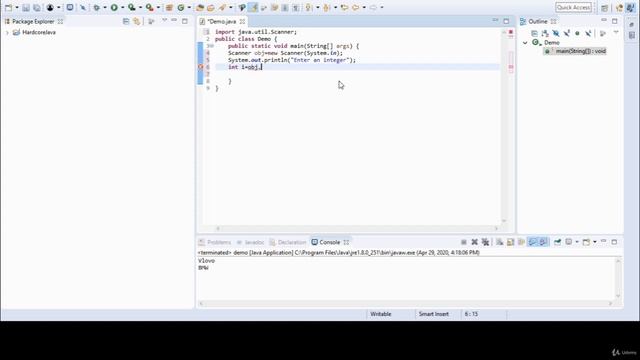This screenshot has width=640, height=360.
Task: Click Remove All Terminated Launches double-X icon
Action: [x=485, y=242]
